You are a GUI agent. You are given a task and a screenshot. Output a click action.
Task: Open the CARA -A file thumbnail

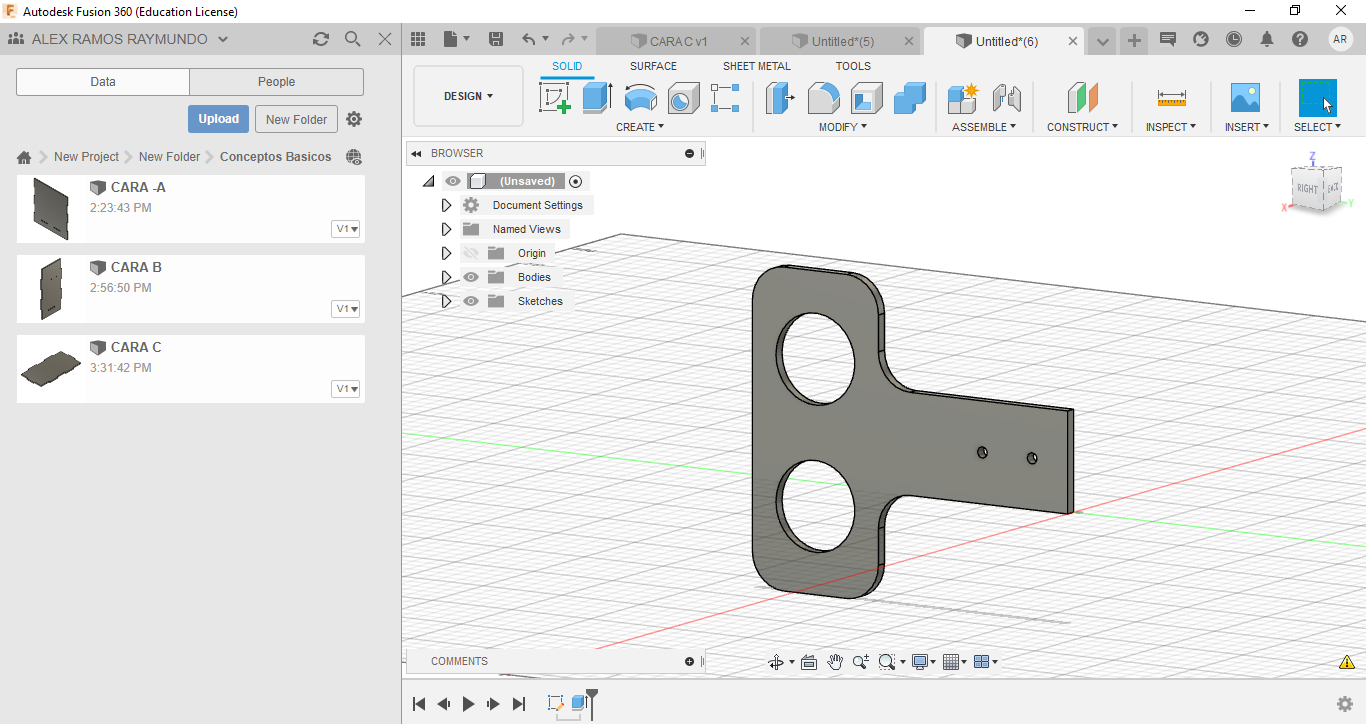coord(50,208)
